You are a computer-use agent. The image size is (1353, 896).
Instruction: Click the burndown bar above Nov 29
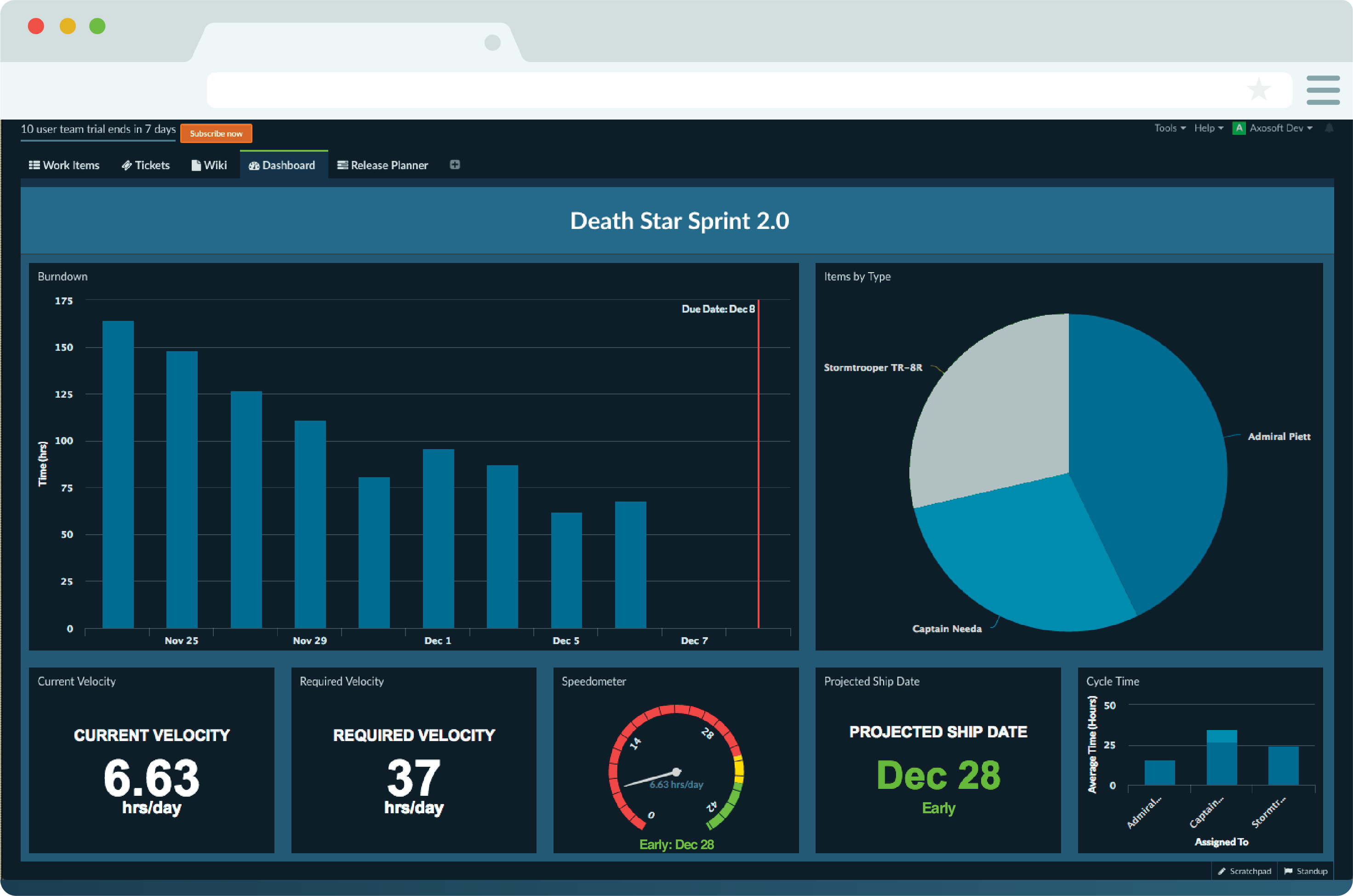[310, 525]
